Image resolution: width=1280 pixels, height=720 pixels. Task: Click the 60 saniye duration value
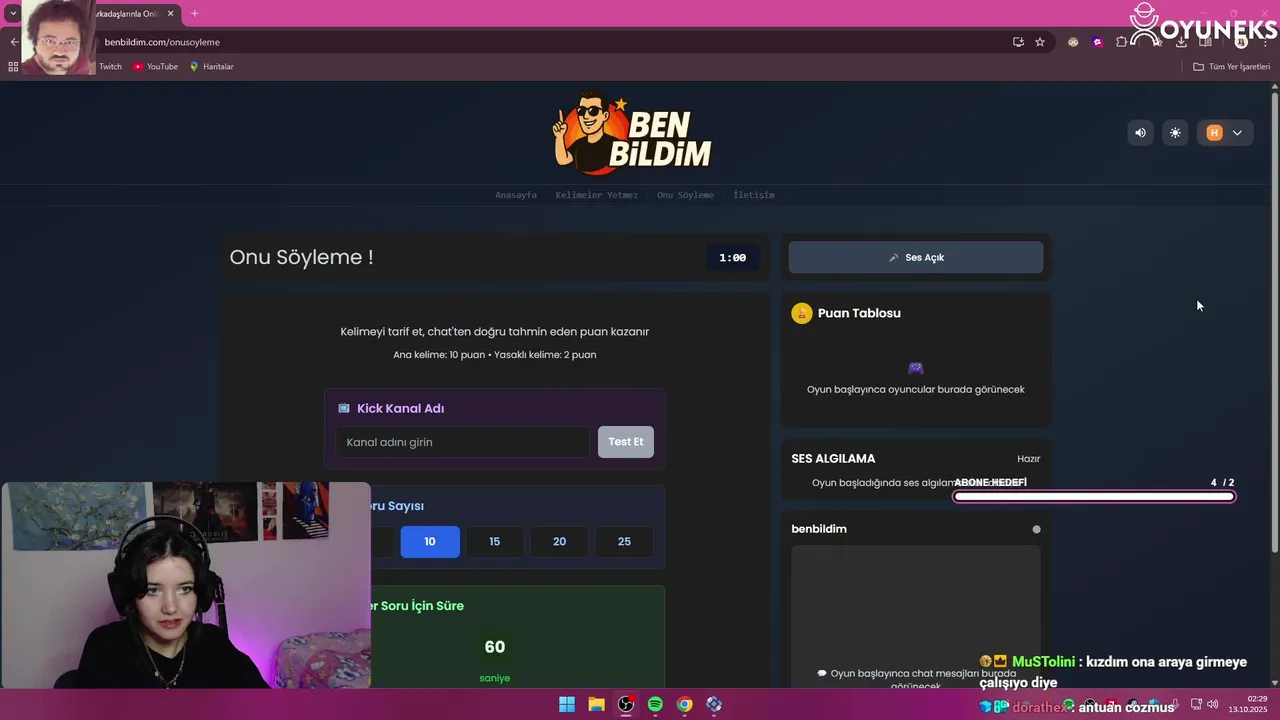pos(495,647)
